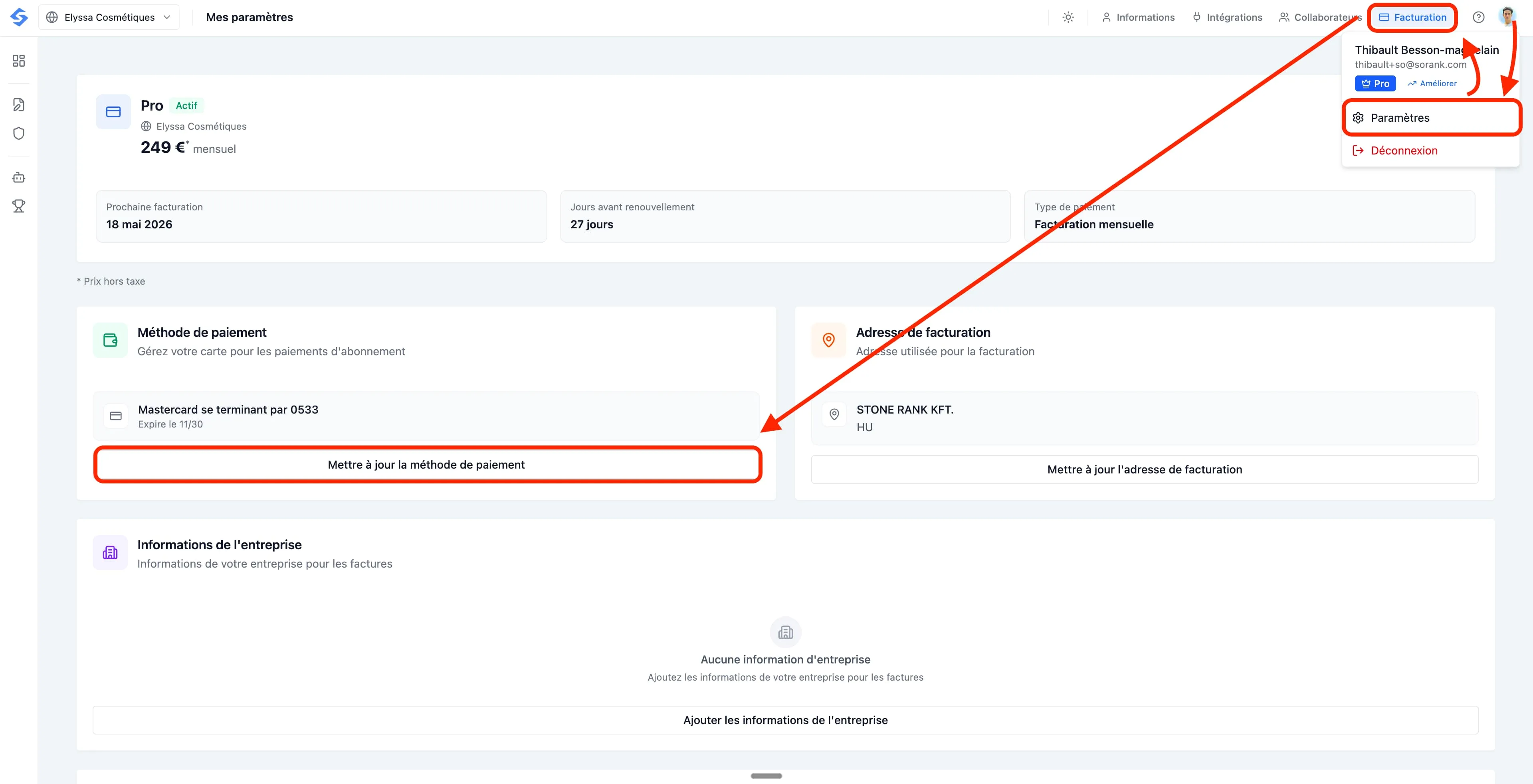Switch to the Facturation tab
The width and height of the screenshot is (1533, 784).
tap(1413, 17)
